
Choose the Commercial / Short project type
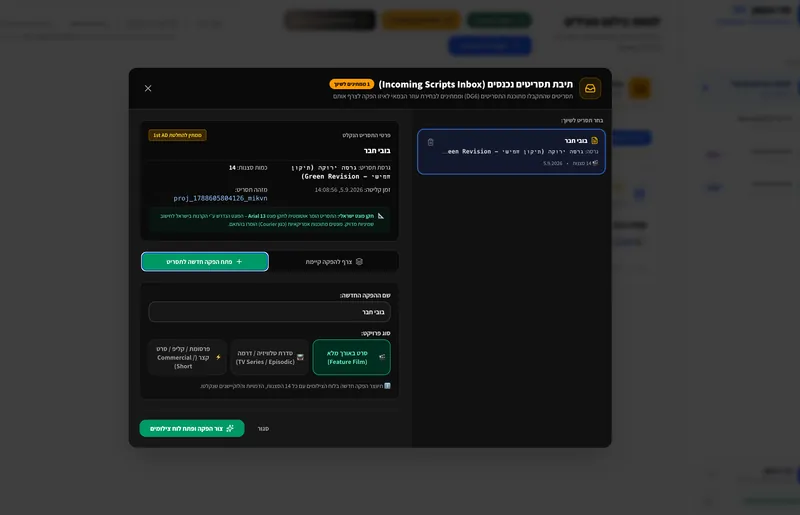coord(187,357)
